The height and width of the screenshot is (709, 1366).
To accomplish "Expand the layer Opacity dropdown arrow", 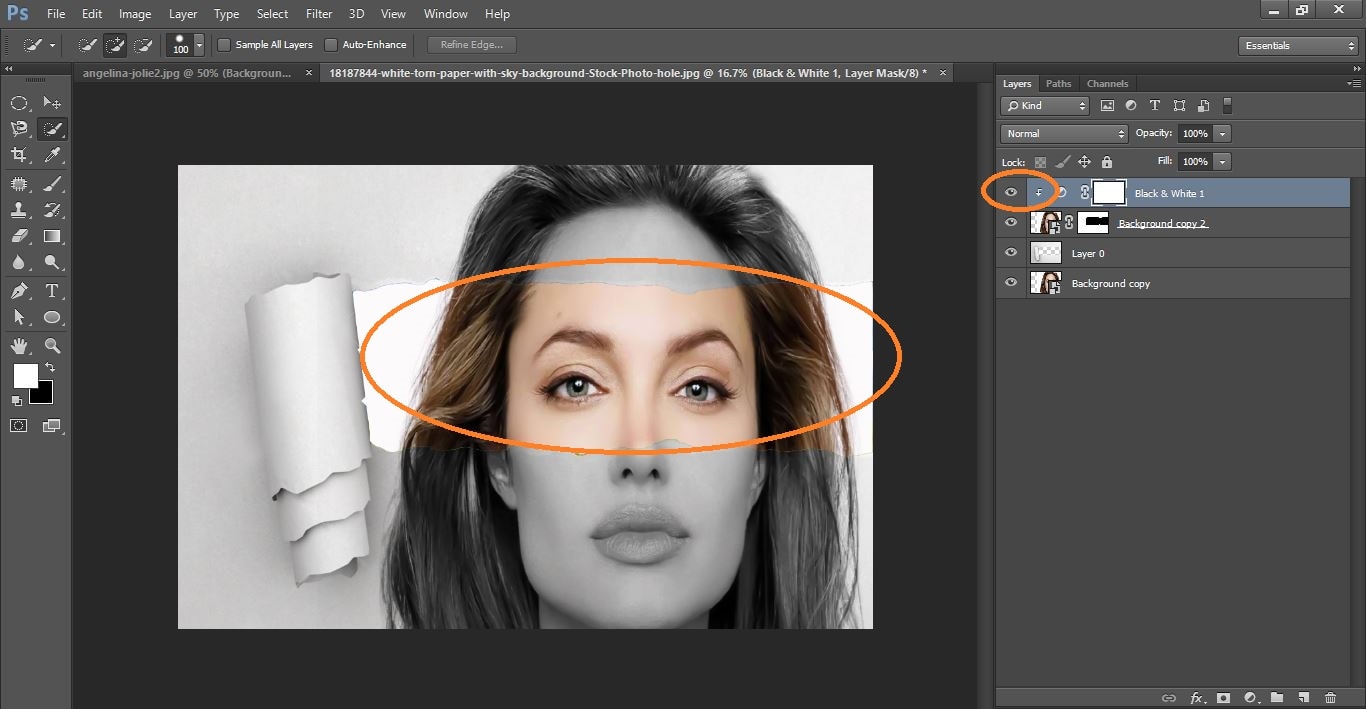I will 1223,133.
